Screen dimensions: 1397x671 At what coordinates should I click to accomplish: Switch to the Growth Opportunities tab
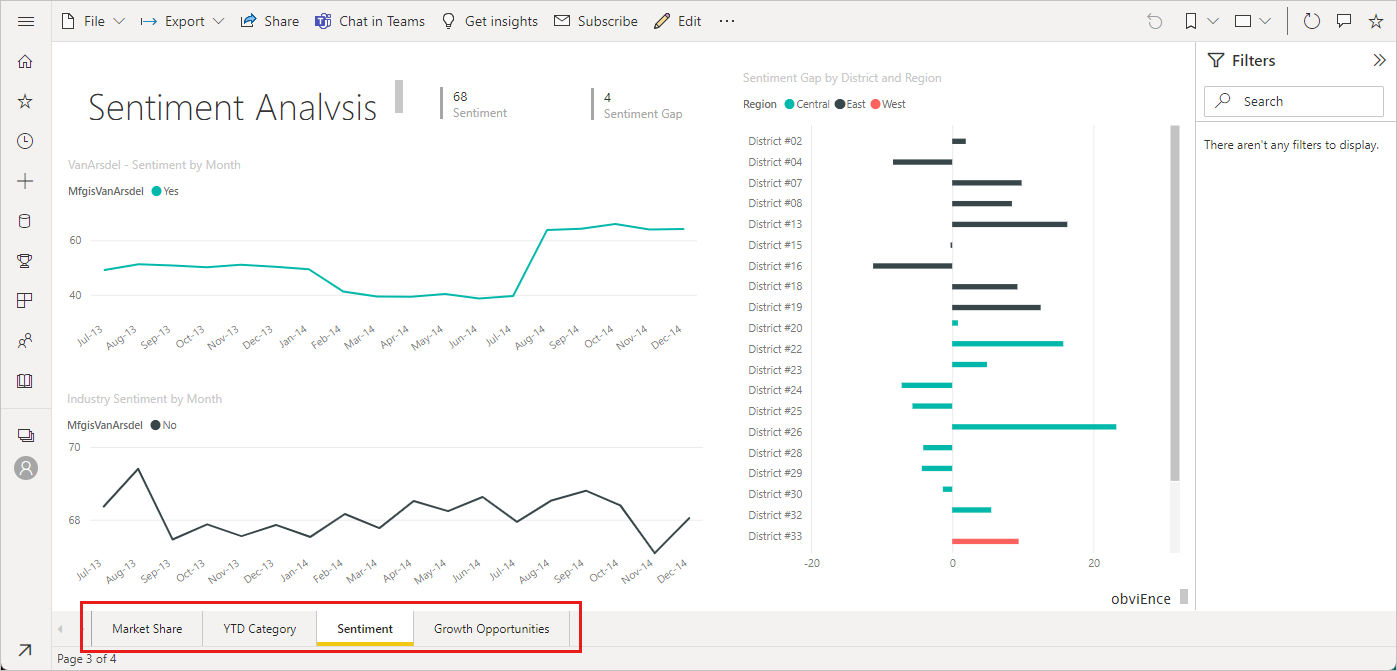(x=491, y=629)
